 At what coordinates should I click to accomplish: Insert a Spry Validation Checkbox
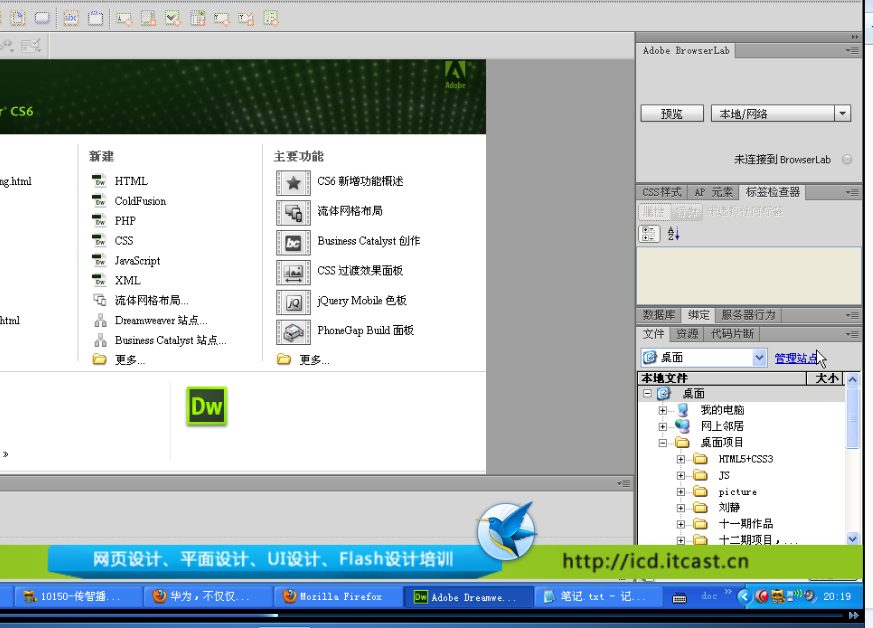(x=173, y=19)
